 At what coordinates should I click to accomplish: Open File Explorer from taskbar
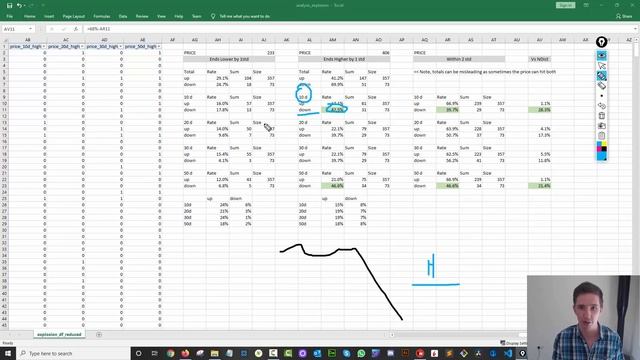click(x=214, y=353)
